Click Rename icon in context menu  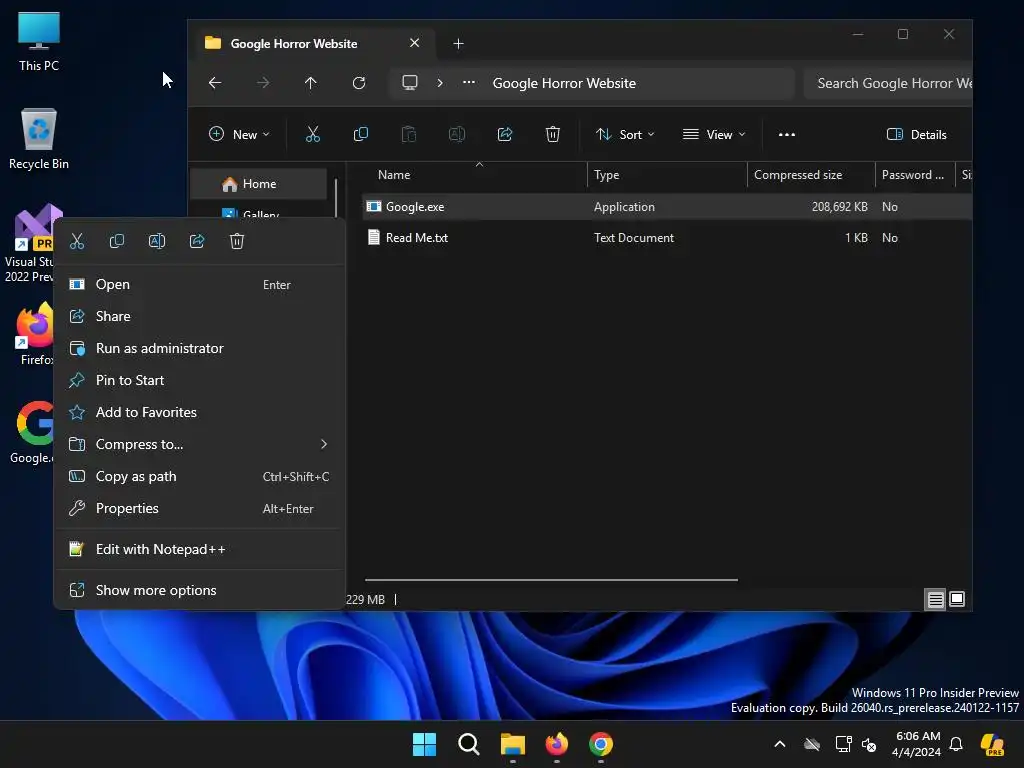pos(157,242)
